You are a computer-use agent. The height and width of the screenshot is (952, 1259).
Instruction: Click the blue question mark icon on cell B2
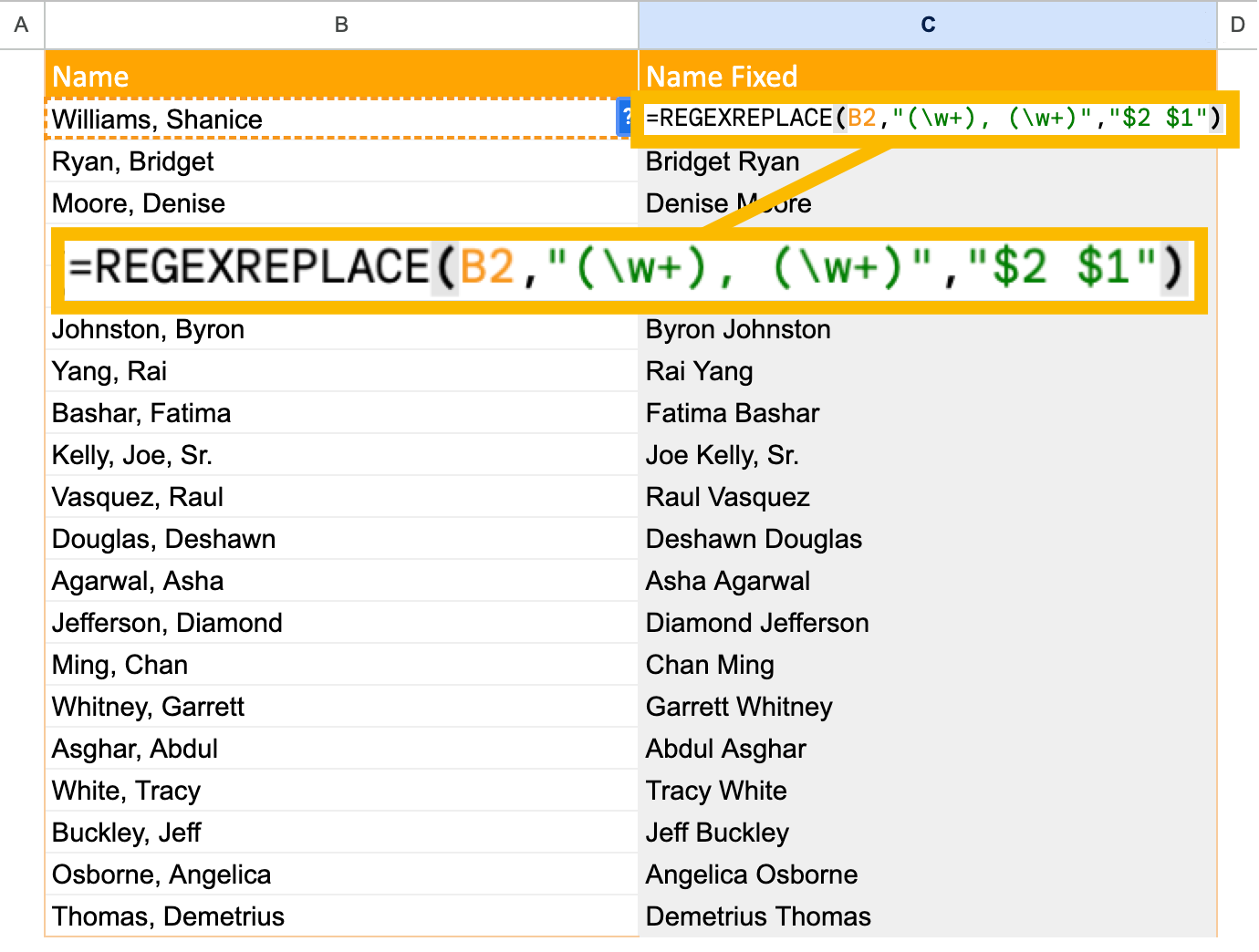[626, 118]
